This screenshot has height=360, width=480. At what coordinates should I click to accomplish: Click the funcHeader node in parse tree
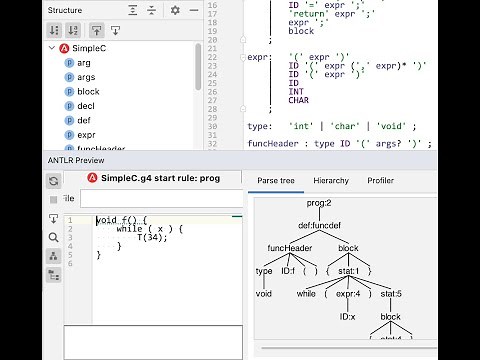(290, 248)
